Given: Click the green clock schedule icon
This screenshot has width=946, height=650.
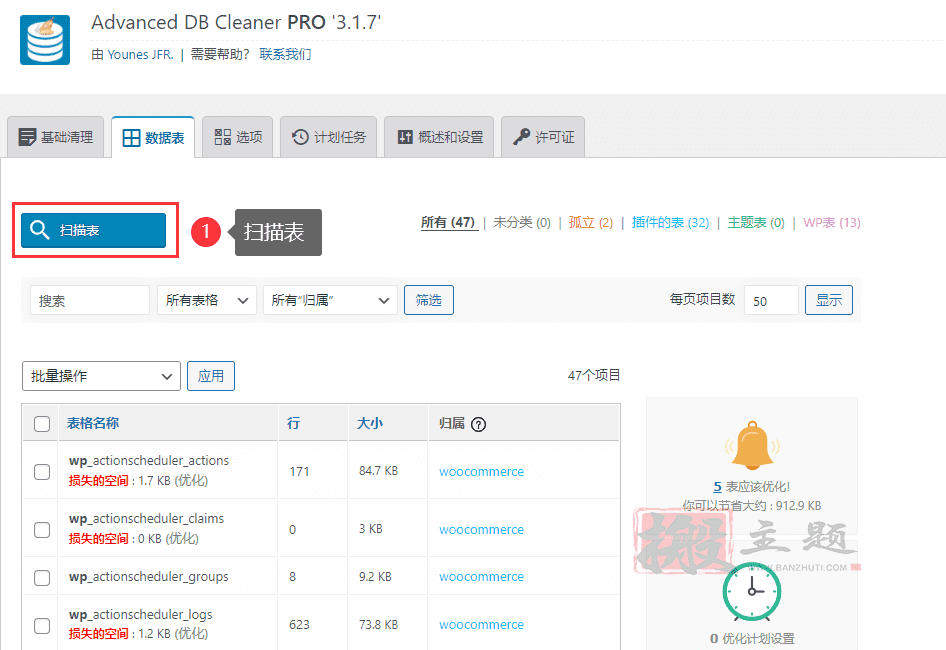Looking at the screenshot, I should (x=752, y=591).
